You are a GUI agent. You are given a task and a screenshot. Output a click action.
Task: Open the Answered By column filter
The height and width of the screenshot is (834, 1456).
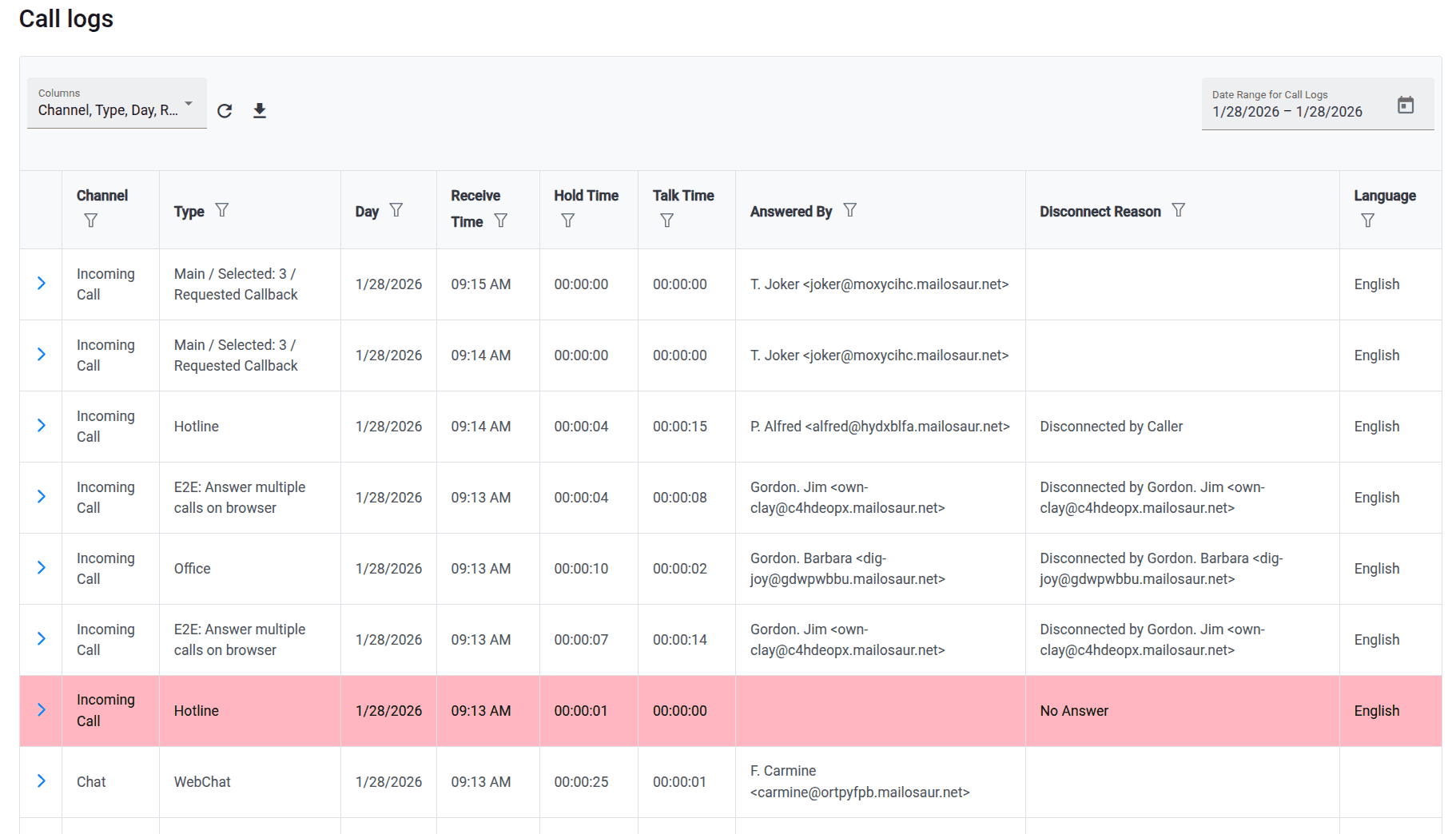tap(850, 210)
